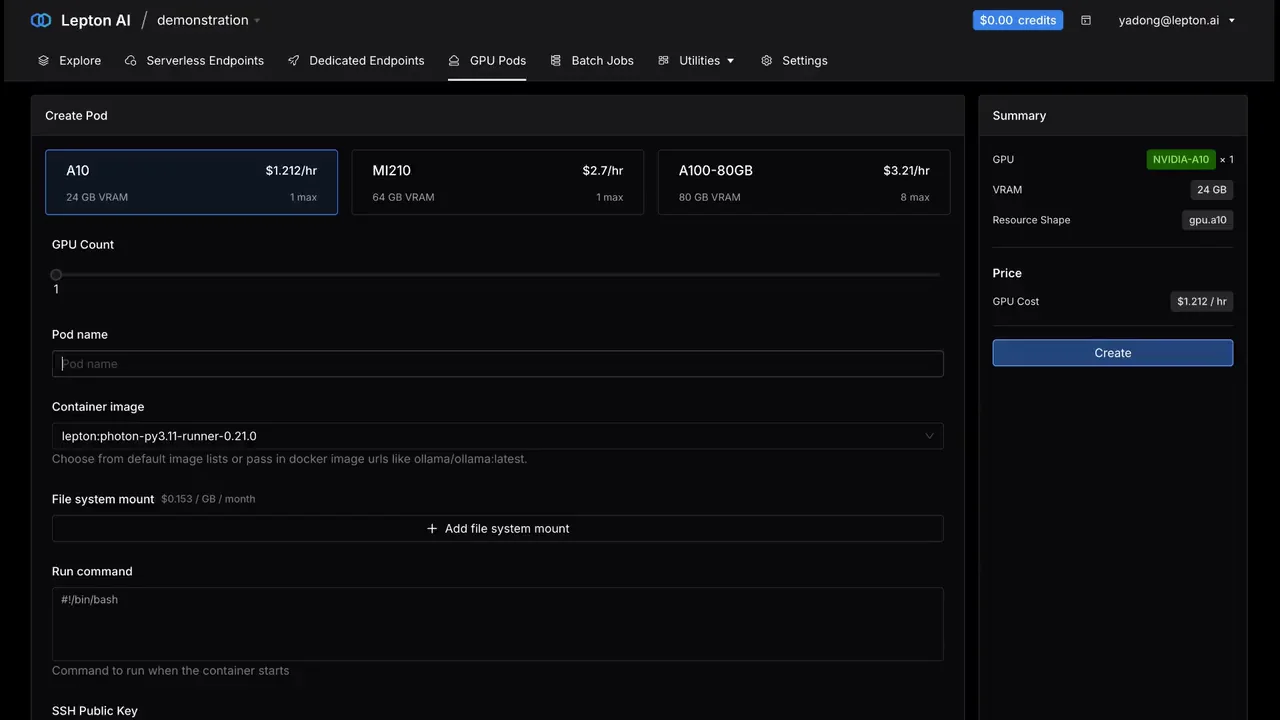Select the MI210 GPU card
Screen dimensions: 1280x720
pos(497,182)
